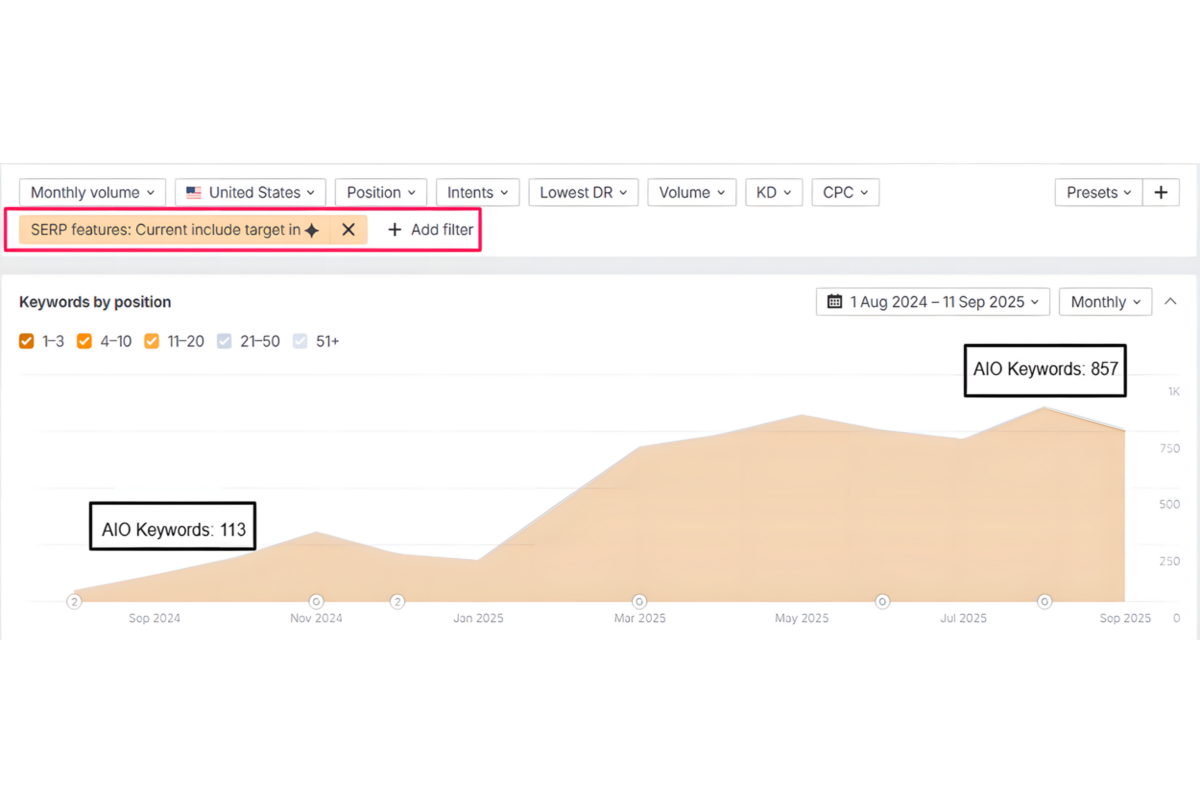The height and width of the screenshot is (800, 1200).
Task: Click the AI Overview sparkle icon in filter
Action: point(312,231)
